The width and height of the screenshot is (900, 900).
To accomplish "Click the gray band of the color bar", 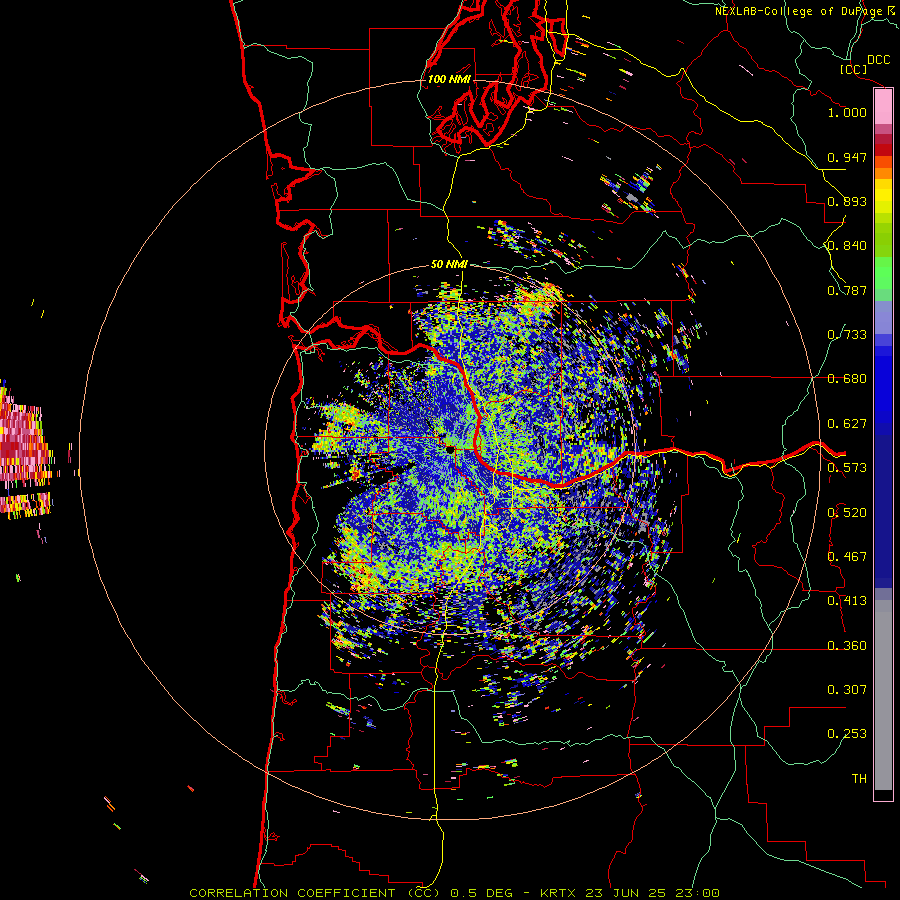I will point(883,695).
